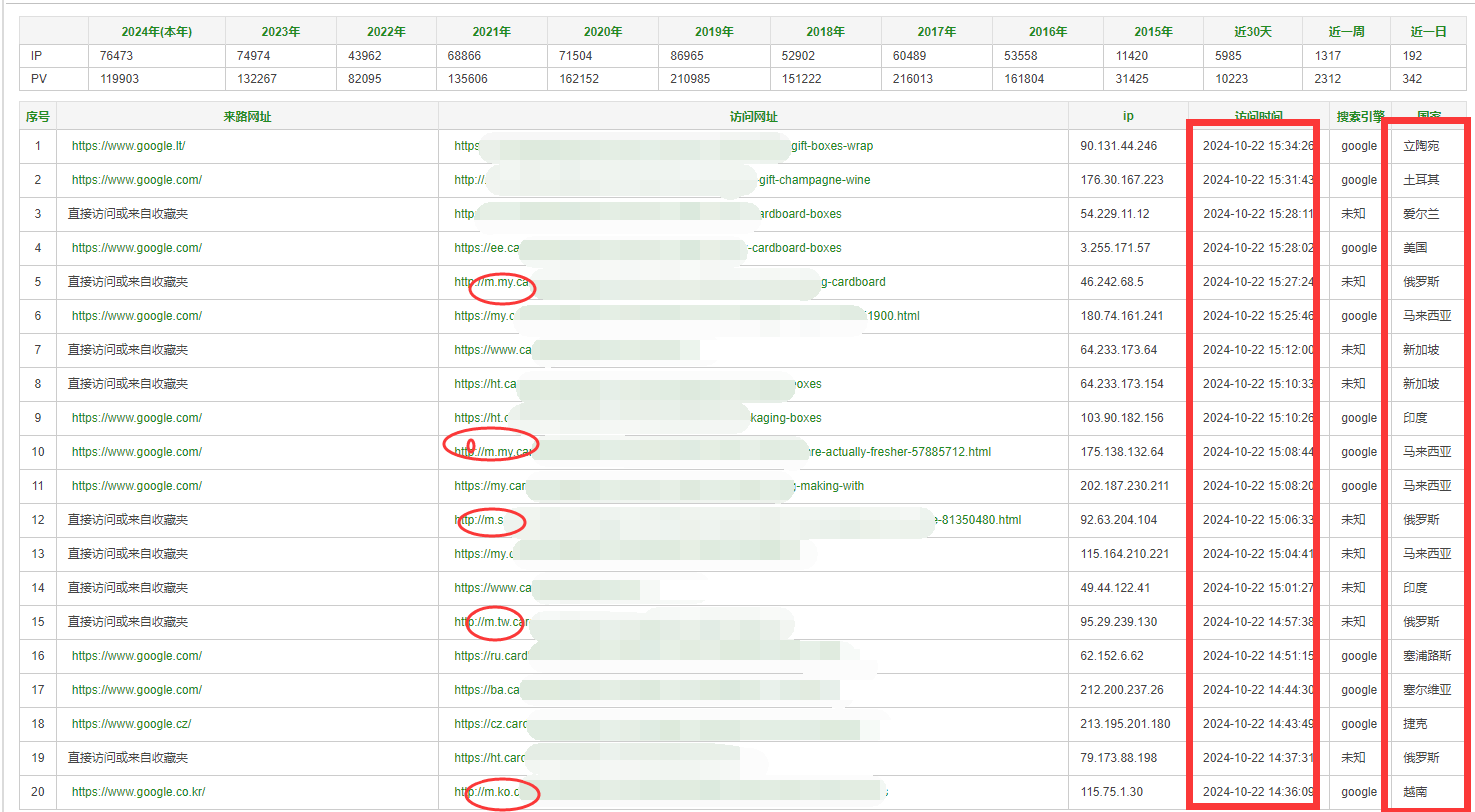Select the IP address 92.63.204.104
The image size is (1475, 812).
(x=1119, y=520)
